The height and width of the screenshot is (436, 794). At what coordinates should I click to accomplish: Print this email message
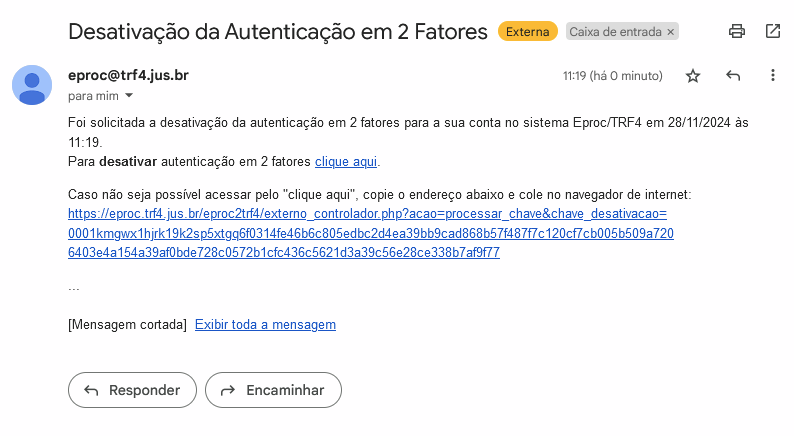[737, 31]
